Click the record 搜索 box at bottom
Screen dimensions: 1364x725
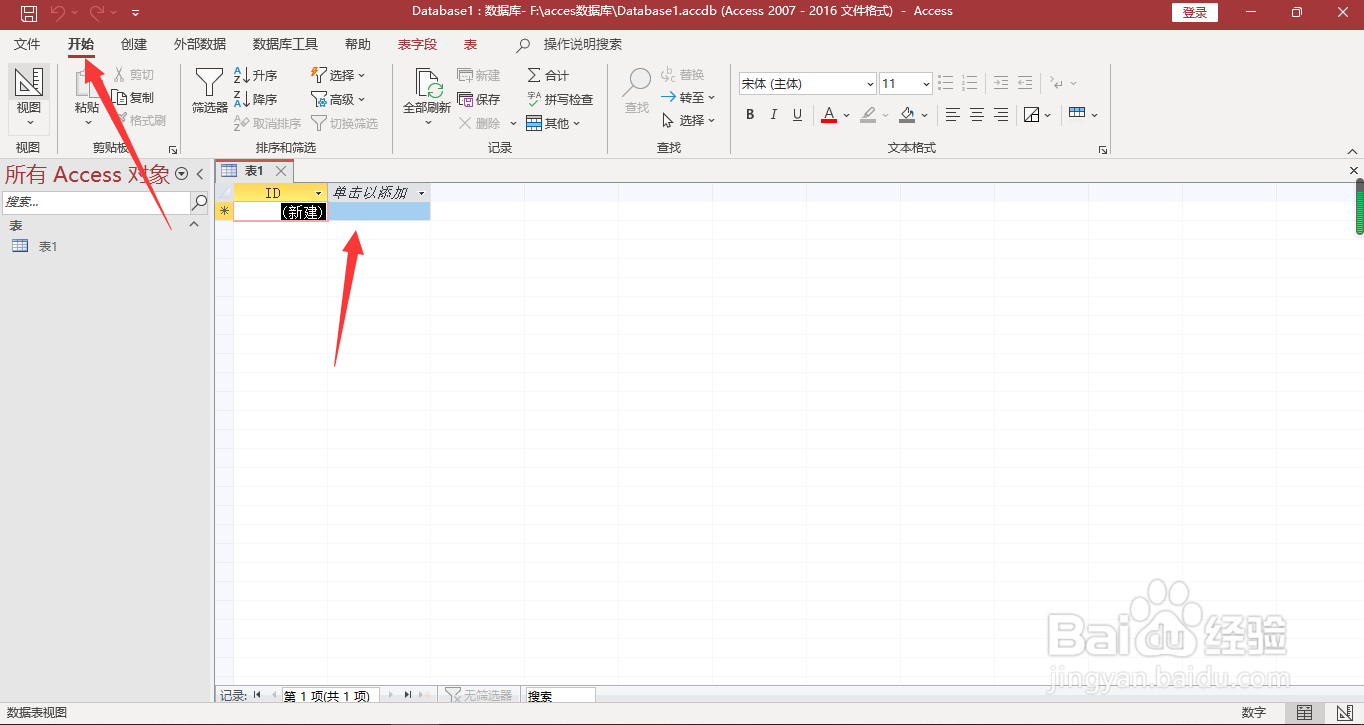tap(560, 696)
